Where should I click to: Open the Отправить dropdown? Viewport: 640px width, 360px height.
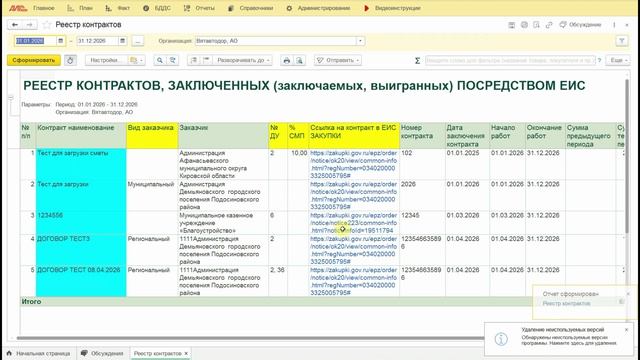click(x=338, y=60)
